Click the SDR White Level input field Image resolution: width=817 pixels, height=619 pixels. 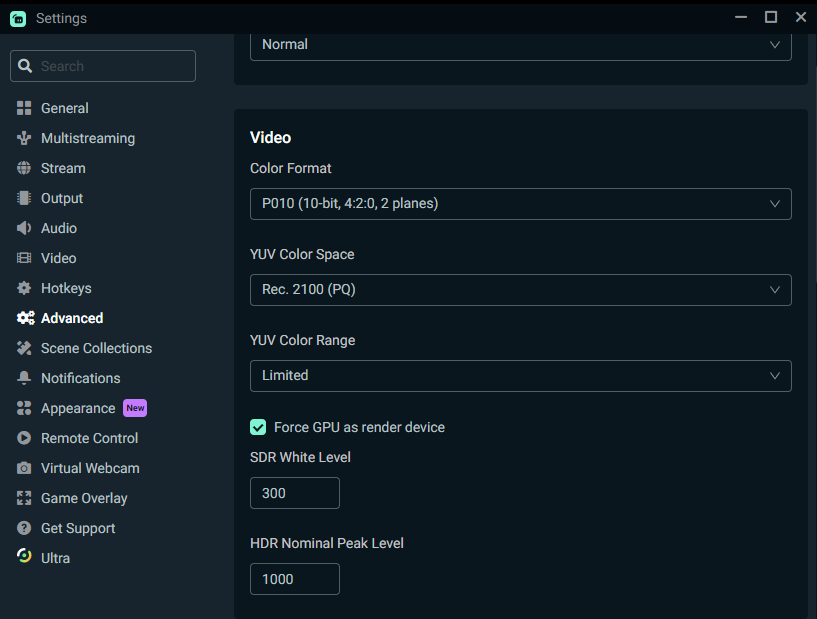click(294, 492)
